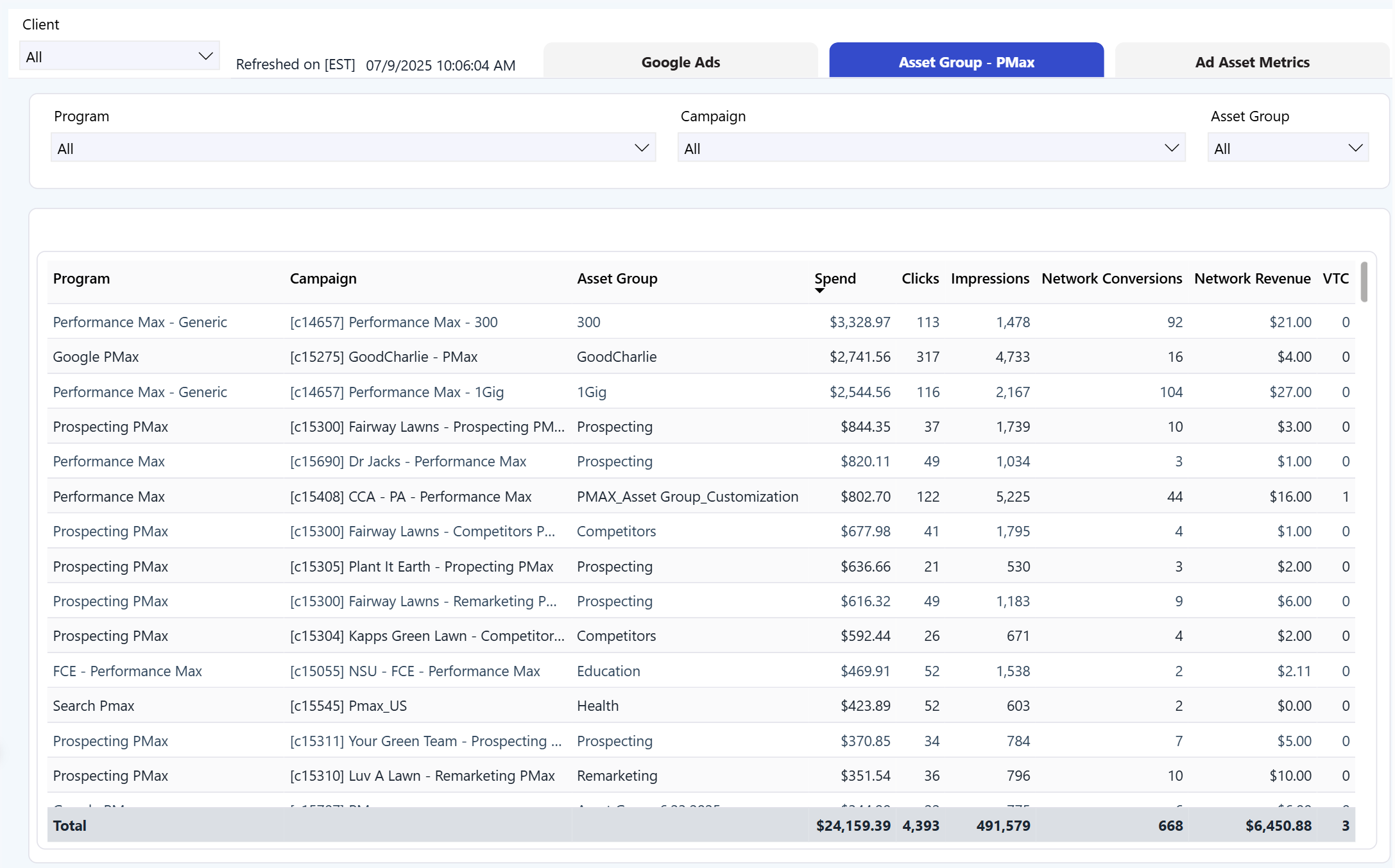This screenshot has height=868, width=1395.
Task: Click the Campaign column header
Action: [323, 278]
